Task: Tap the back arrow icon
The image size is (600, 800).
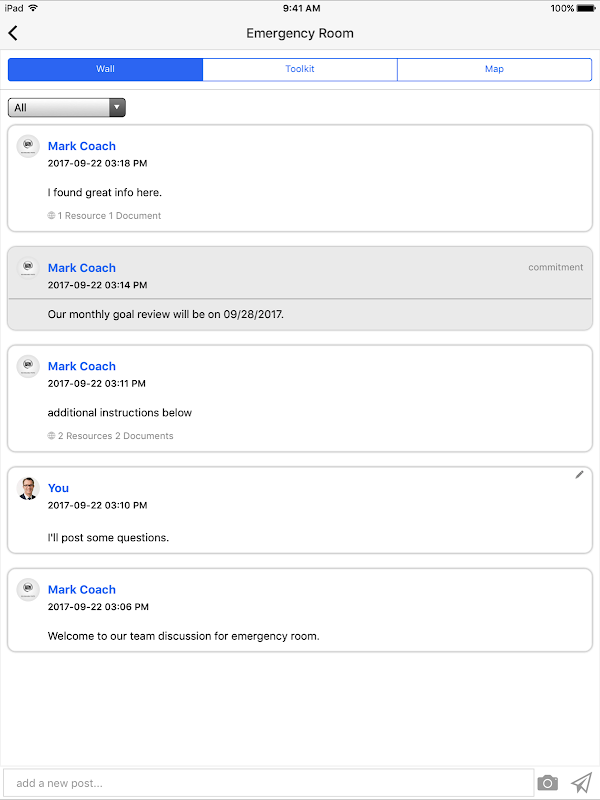Action: pyautogui.click(x=13, y=33)
